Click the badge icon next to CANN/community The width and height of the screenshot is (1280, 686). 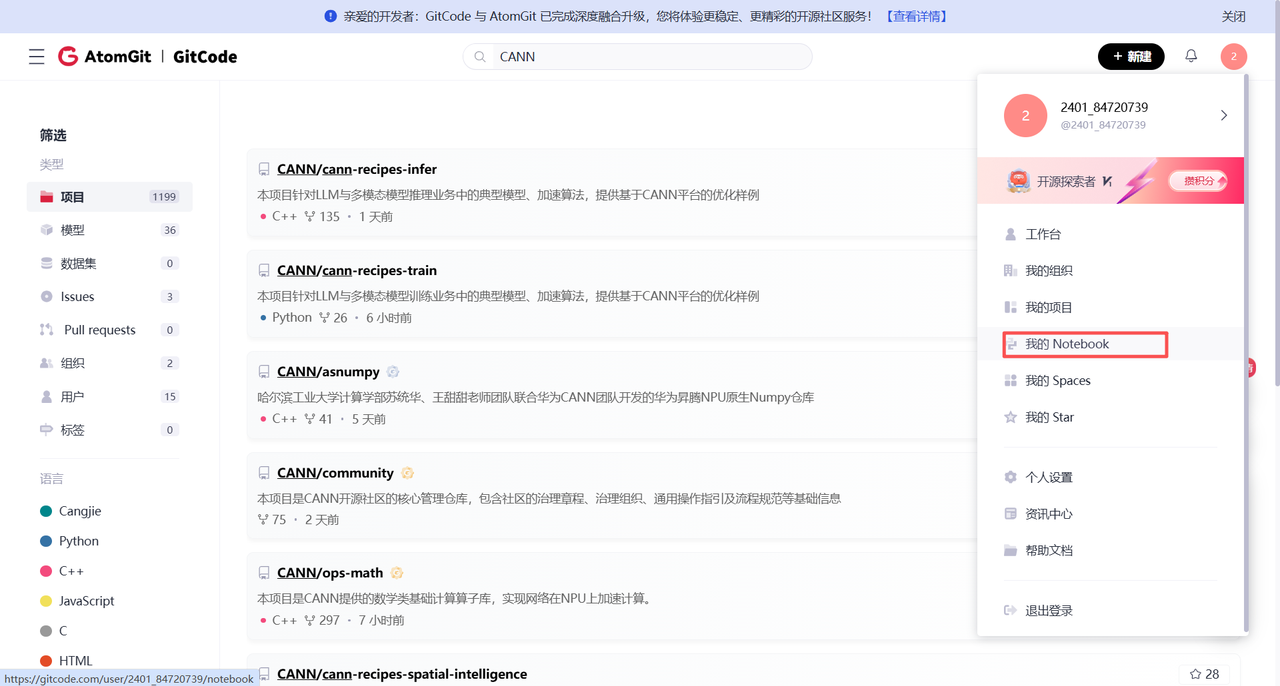(x=407, y=473)
